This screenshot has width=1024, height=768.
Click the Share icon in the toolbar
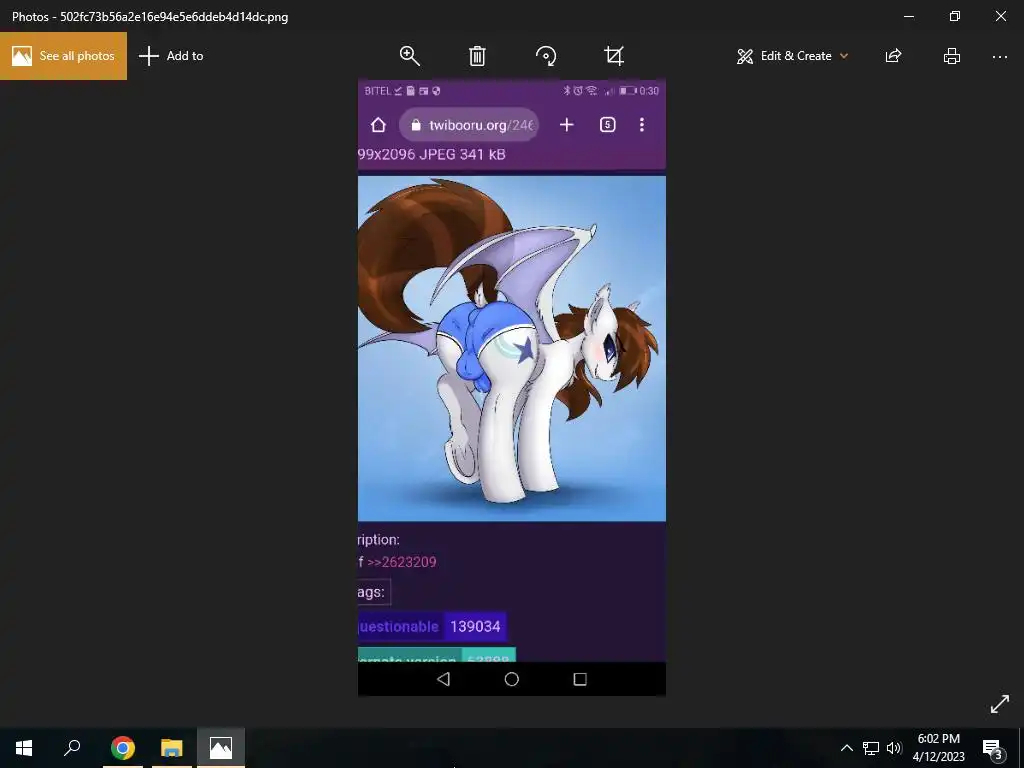(893, 56)
